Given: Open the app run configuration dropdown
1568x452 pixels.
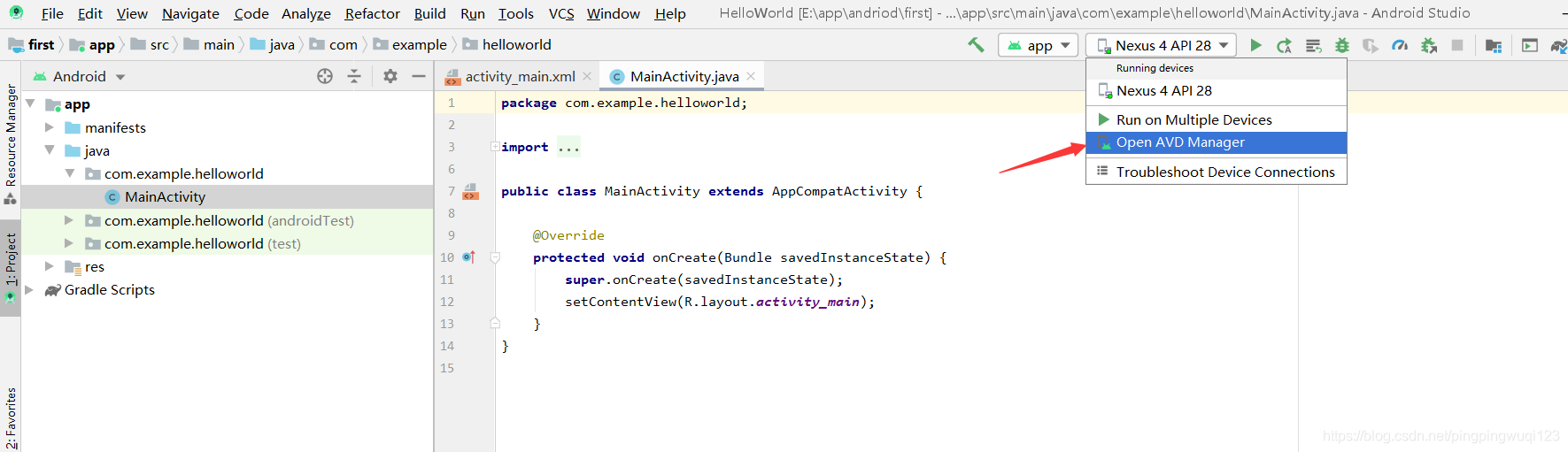Looking at the screenshot, I should pos(1039,45).
